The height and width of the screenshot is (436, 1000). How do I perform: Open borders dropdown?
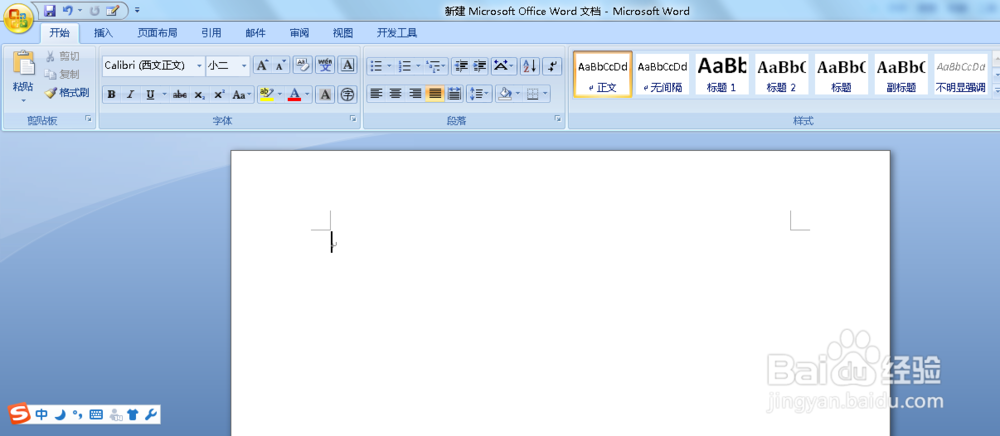(544, 94)
